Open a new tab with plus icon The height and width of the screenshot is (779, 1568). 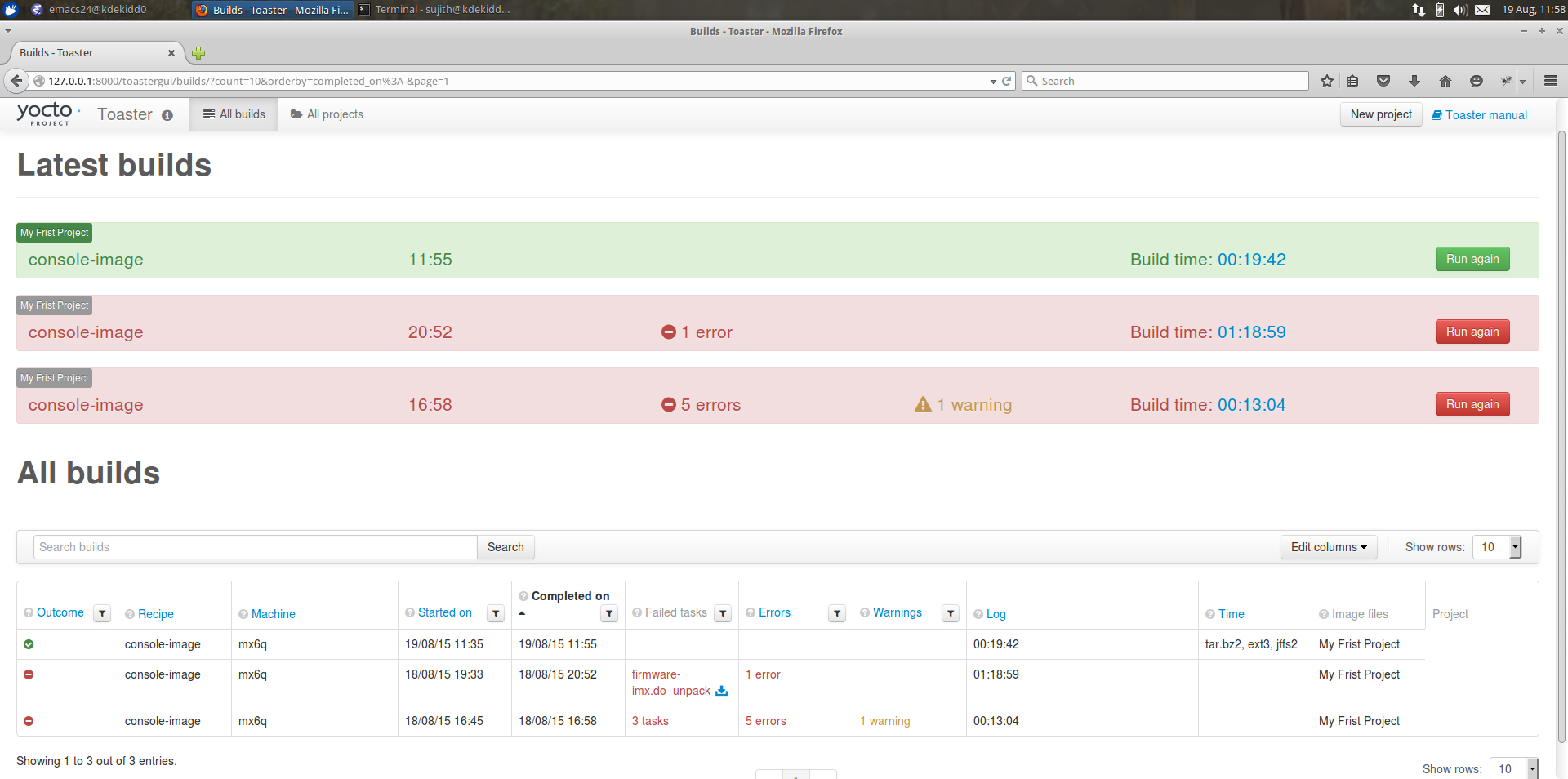tap(198, 53)
